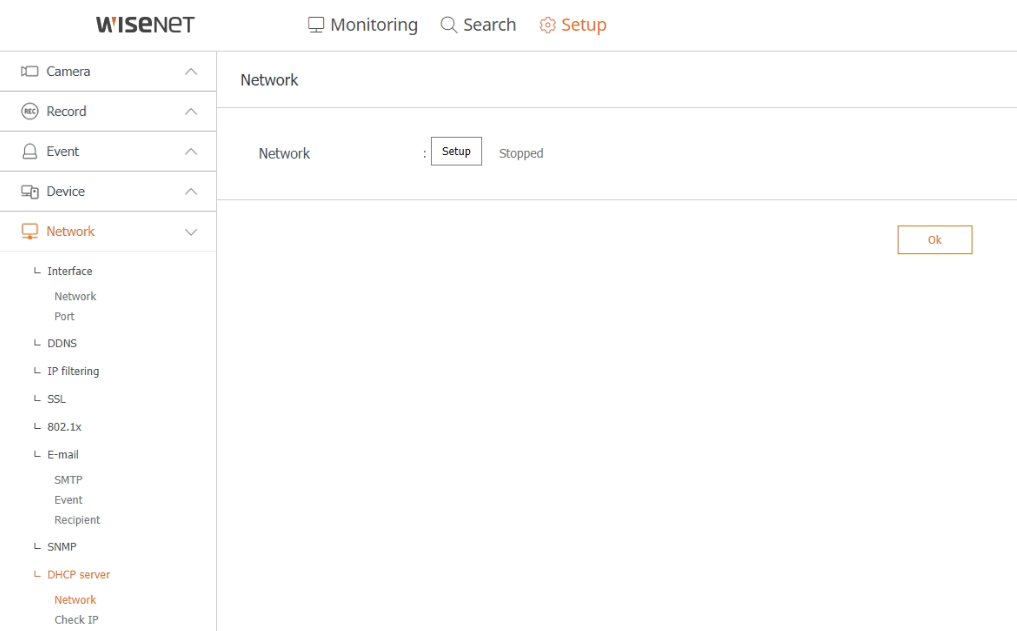Viewport: 1017px width, 631px height.
Task: Click the Record REC icon
Action: [x=29, y=112]
